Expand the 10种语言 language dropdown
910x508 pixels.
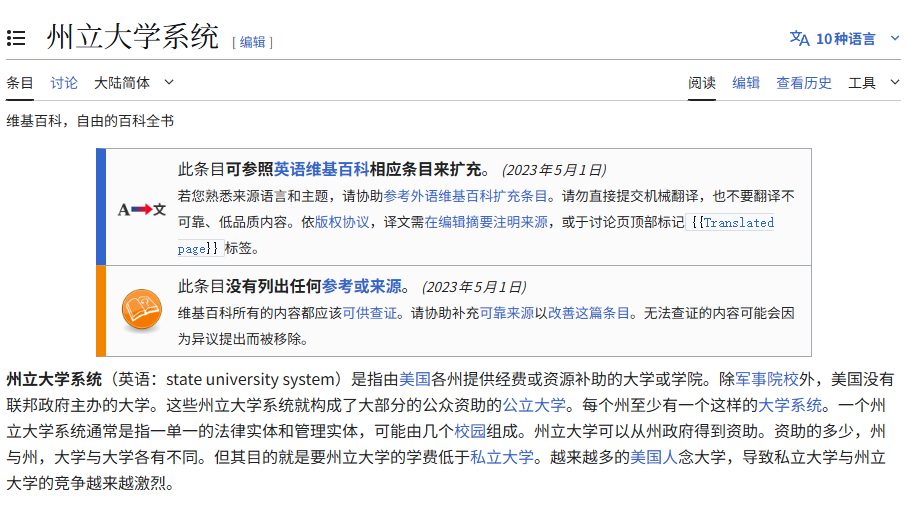click(x=844, y=39)
